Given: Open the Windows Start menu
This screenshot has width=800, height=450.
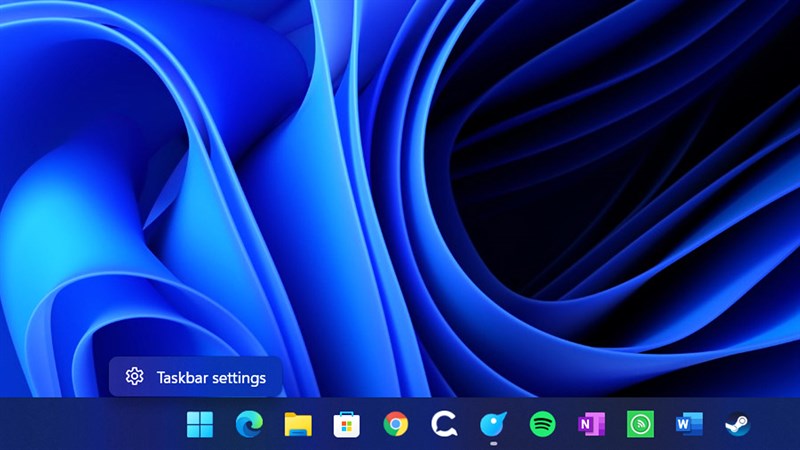Looking at the screenshot, I should coord(200,425).
